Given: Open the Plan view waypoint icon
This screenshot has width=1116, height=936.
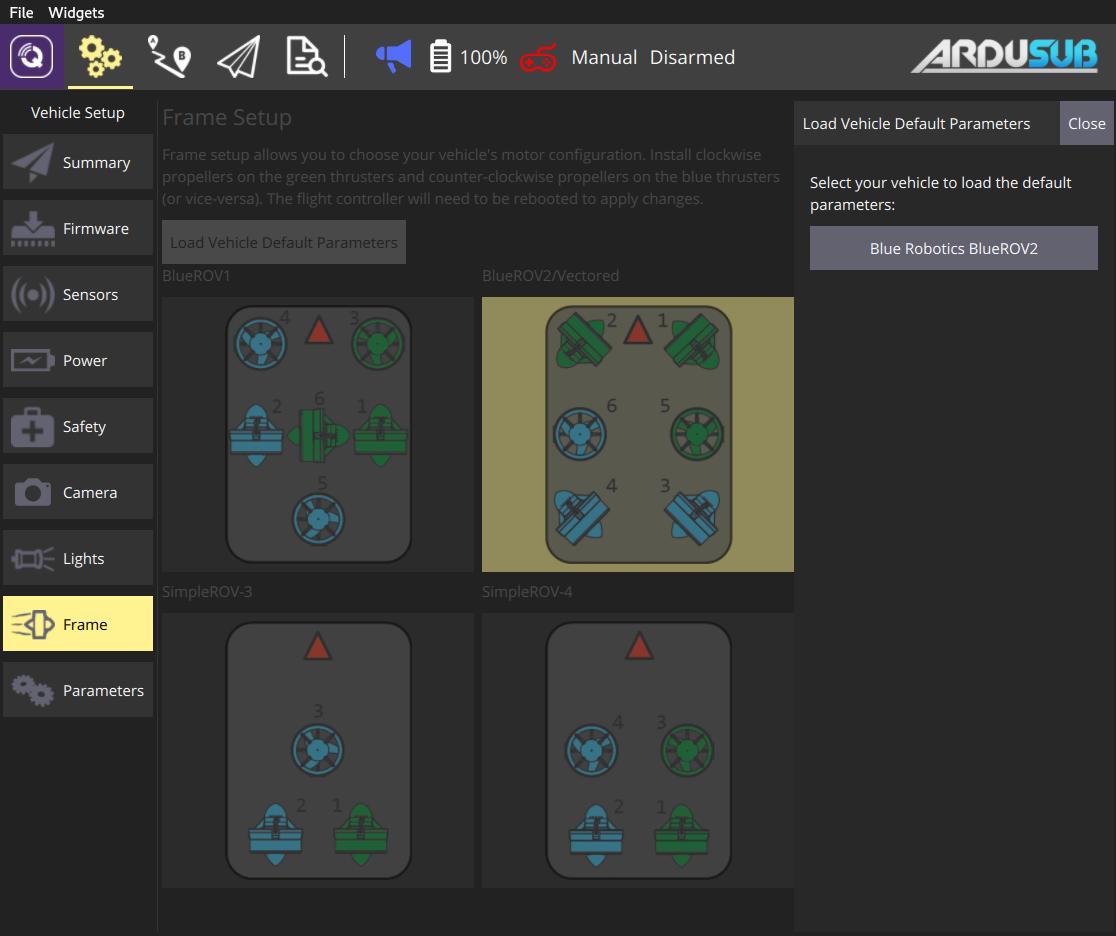Looking at the screenshot, I should point(169,57).
